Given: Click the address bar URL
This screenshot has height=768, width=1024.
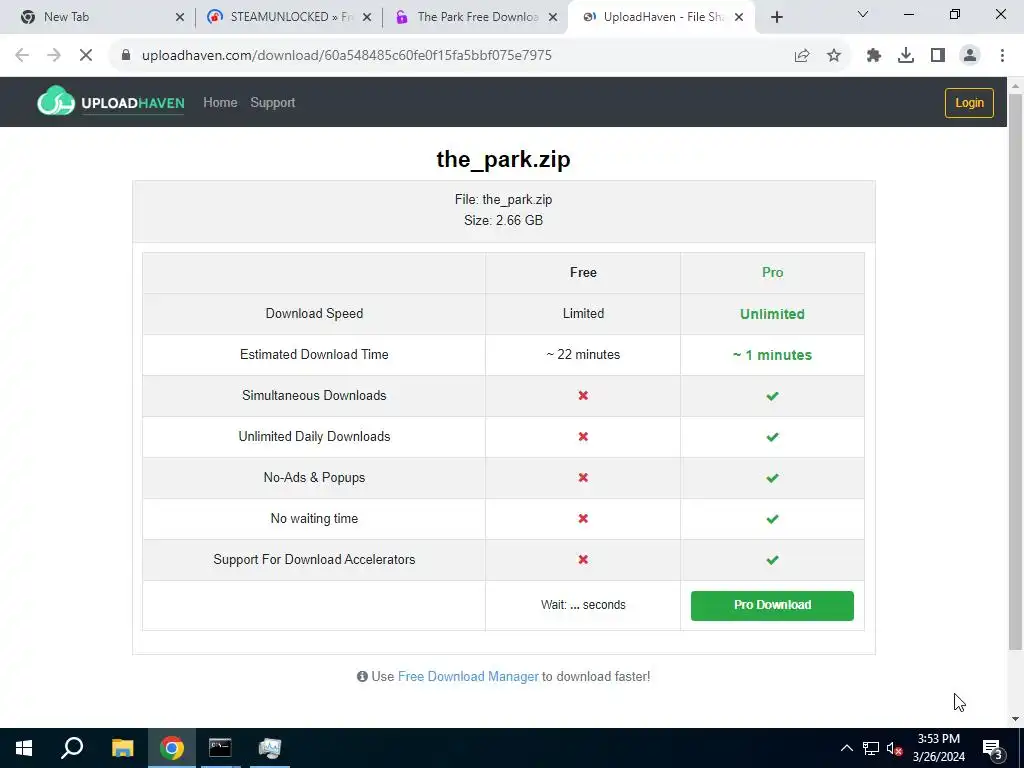Looking at the screenshot, I should pyautogui.click(x=347, y=56).
